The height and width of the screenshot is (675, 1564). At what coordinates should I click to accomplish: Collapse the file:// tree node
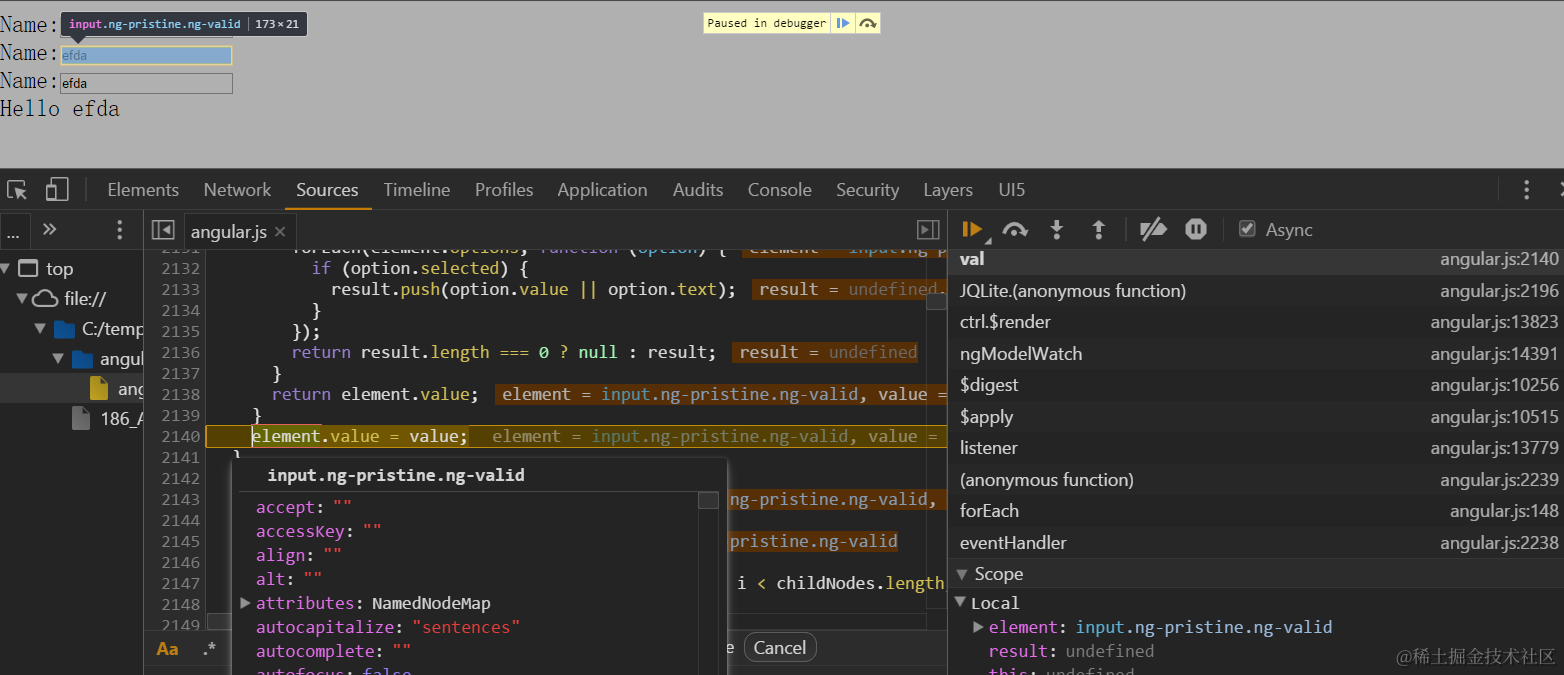tap(23, 298)
